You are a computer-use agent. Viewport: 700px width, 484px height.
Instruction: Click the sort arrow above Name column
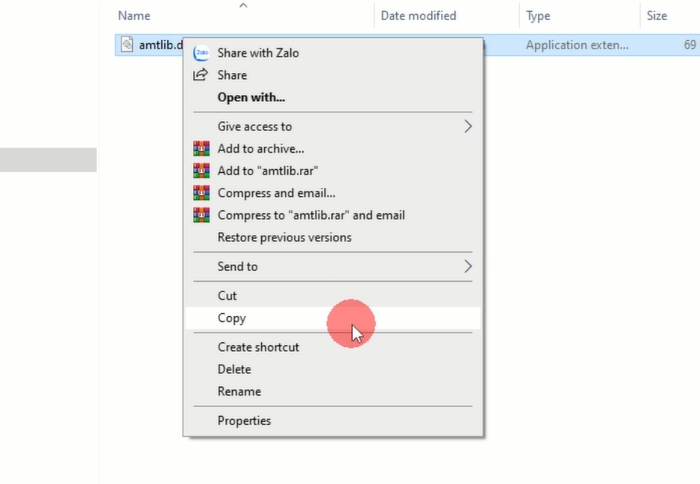[x=243, y=6]
